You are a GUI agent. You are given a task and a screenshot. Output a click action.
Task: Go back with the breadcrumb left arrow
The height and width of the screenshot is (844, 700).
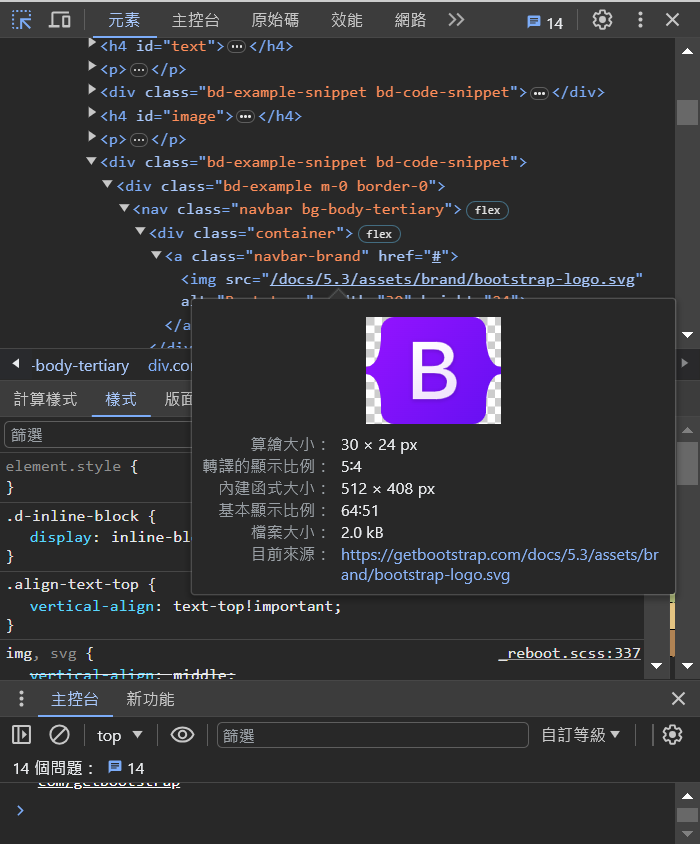pos(16,364)
